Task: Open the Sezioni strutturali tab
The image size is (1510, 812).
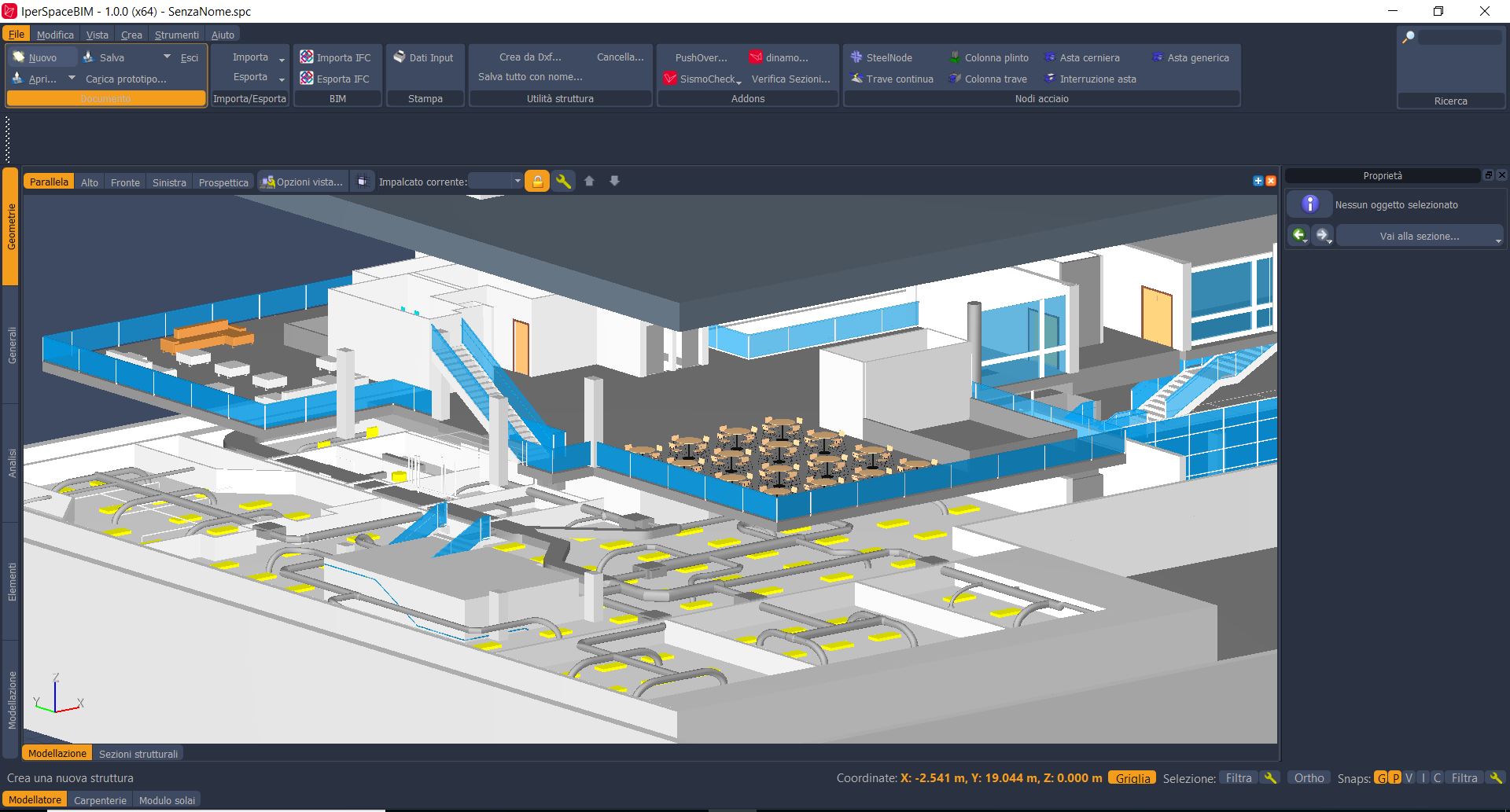Action: coord(138,753)
